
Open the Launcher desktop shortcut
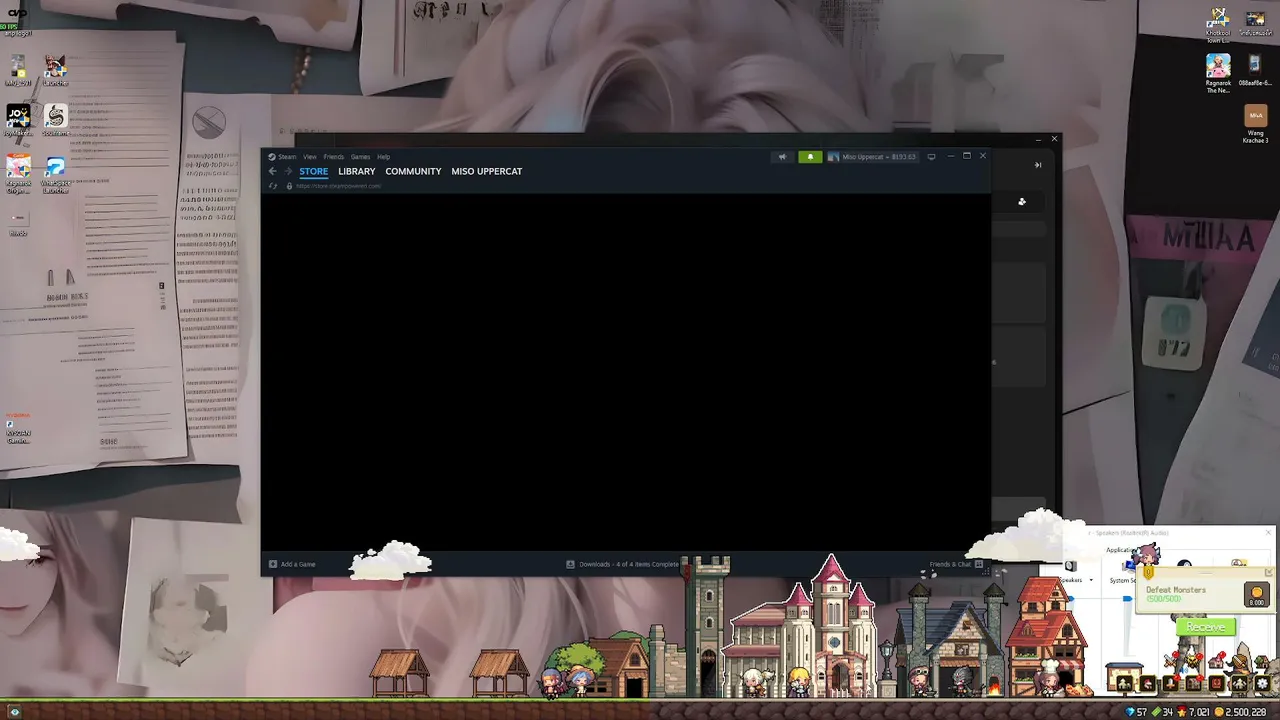[x=55, y=70]
